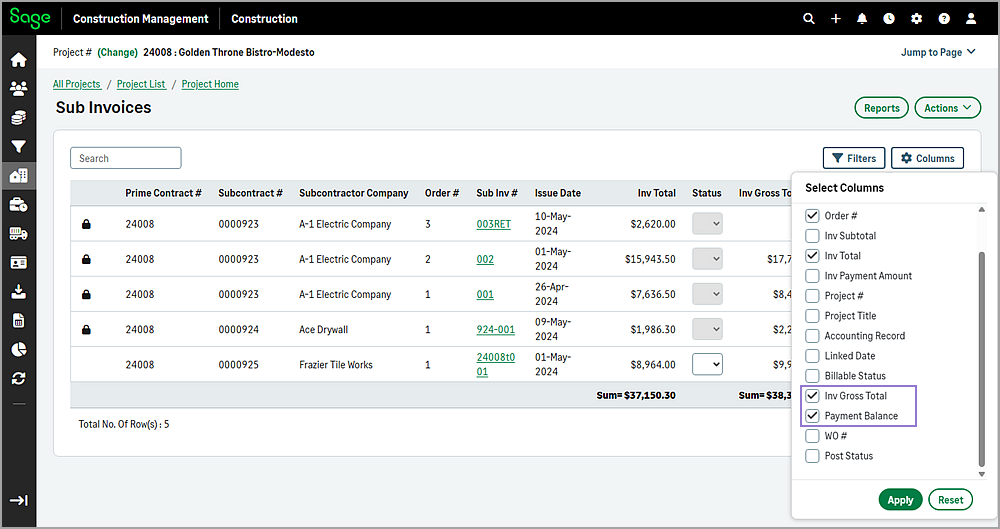Open sub invoice 924-001 link
Screen dimensions: 1000x529
click(x=495, y=329)
